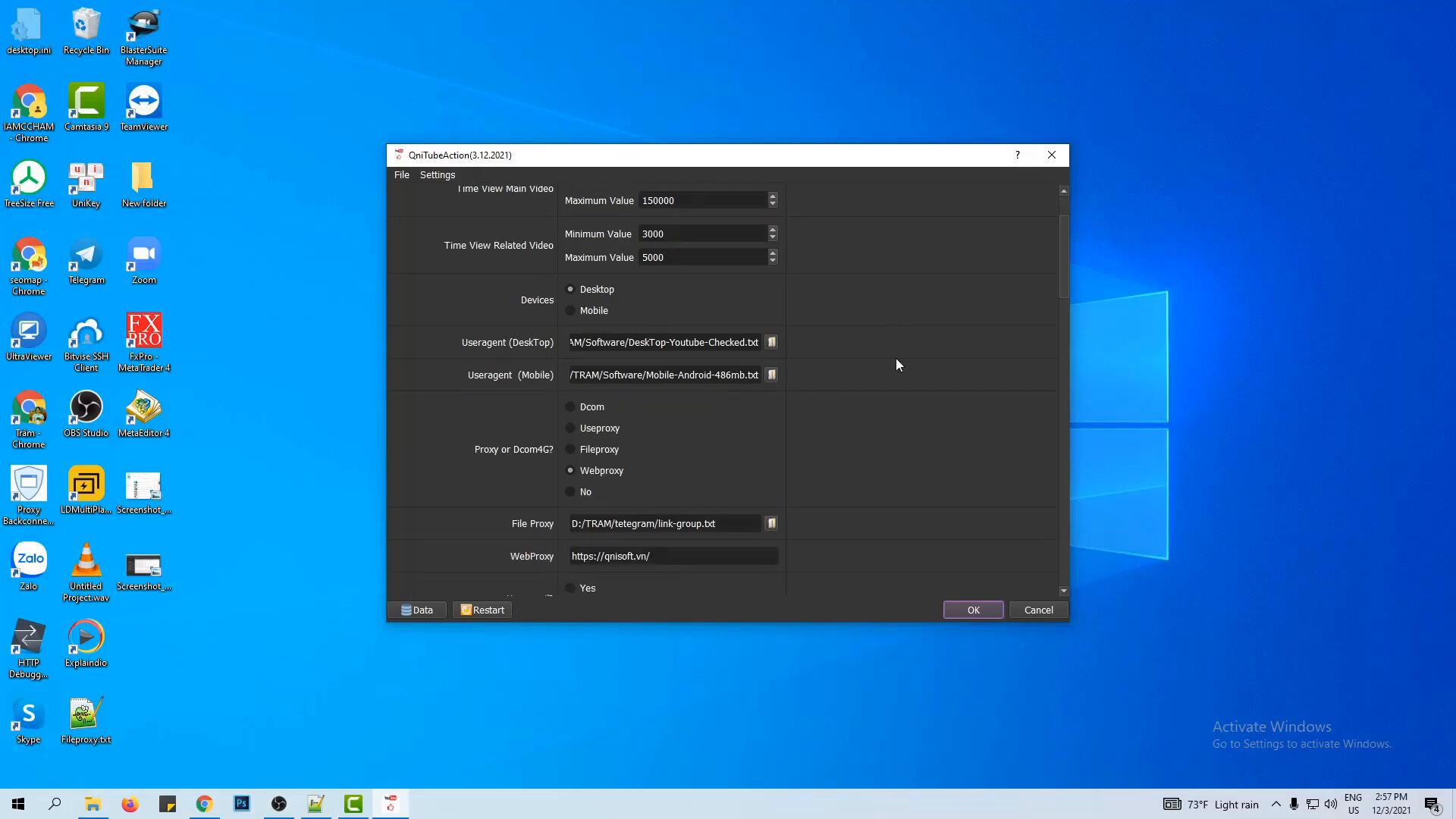Select the No proxy option
Image resolution: width=1456 pixels, height=819 pixels.
570,491
